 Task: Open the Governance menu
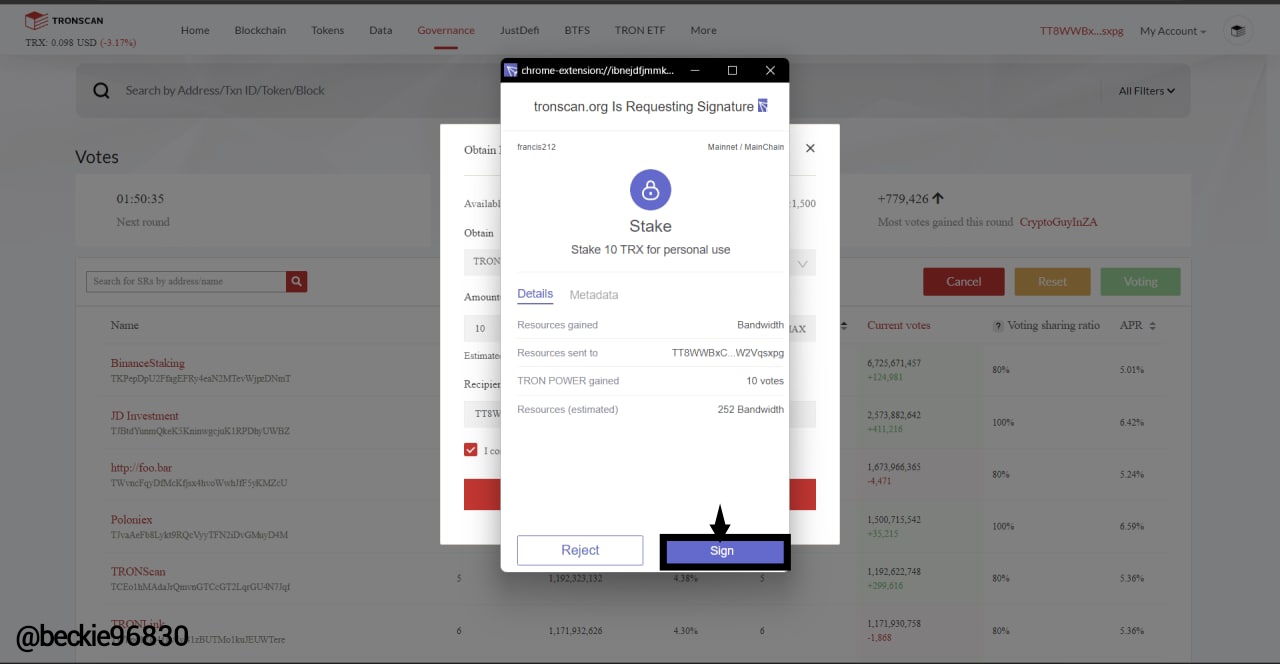point(446,30)
